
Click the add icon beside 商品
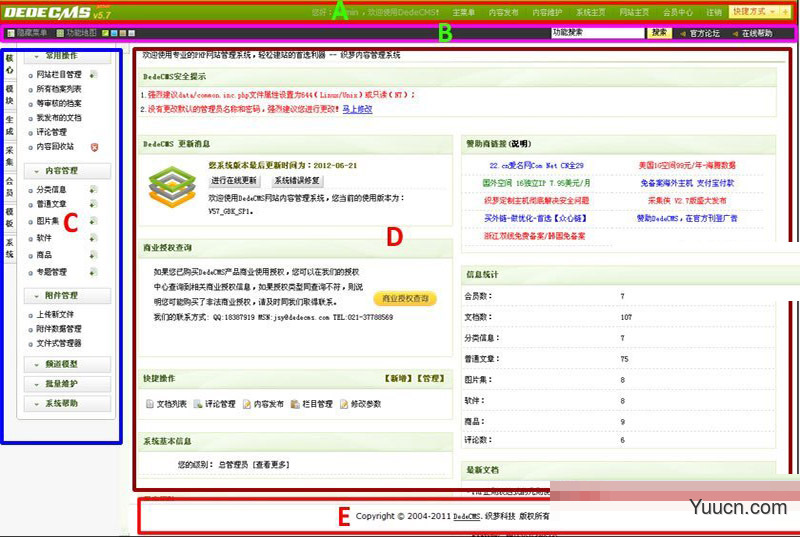93,255
